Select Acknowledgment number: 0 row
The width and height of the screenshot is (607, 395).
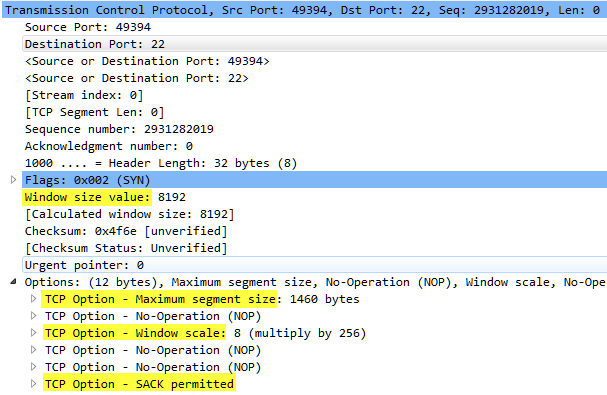109,146
